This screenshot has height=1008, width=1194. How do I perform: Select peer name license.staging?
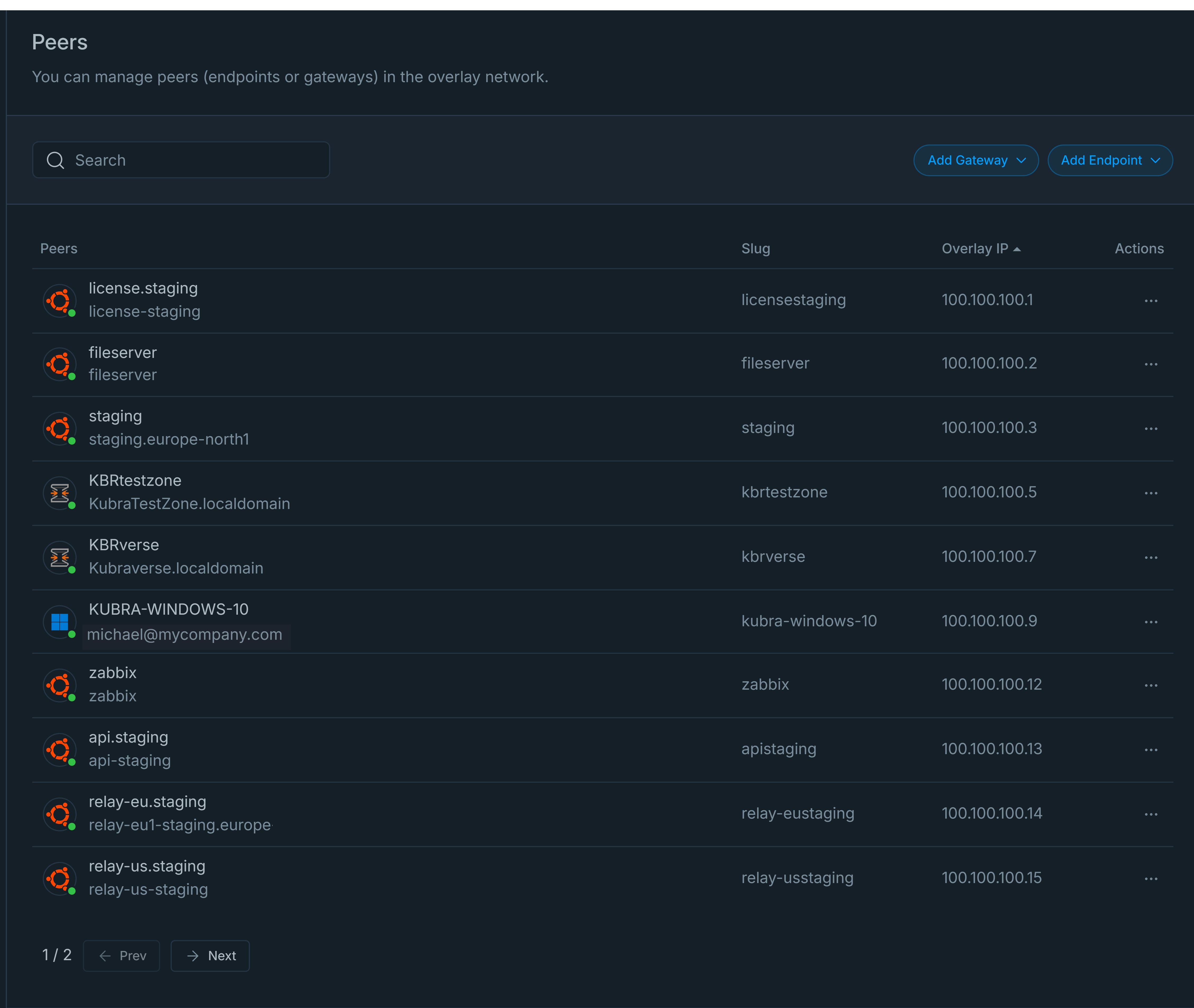143,288
